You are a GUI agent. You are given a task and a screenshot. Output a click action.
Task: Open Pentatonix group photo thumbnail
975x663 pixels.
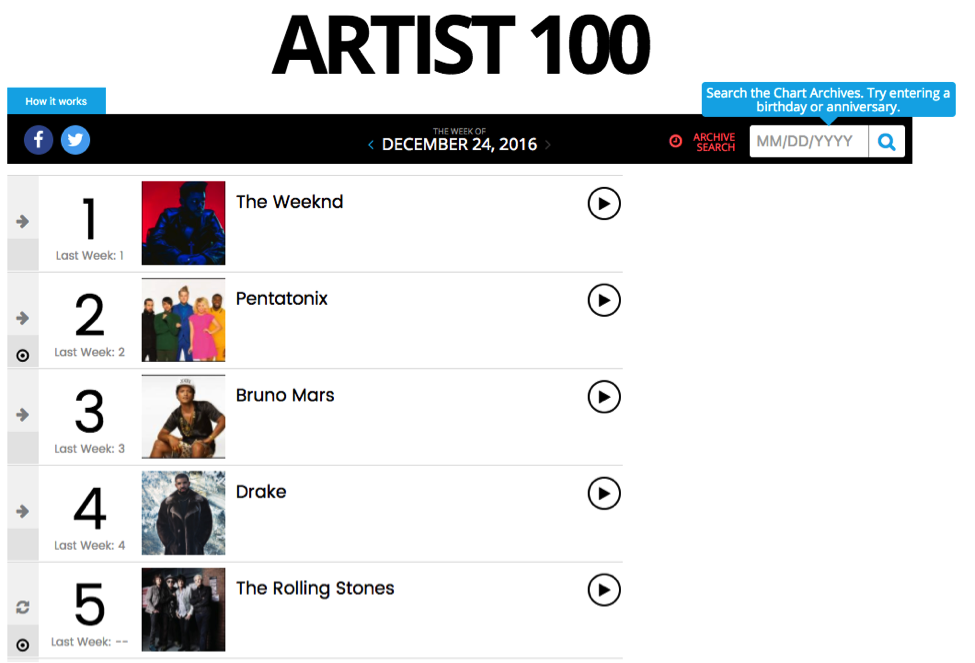click(x=183, y=320)
